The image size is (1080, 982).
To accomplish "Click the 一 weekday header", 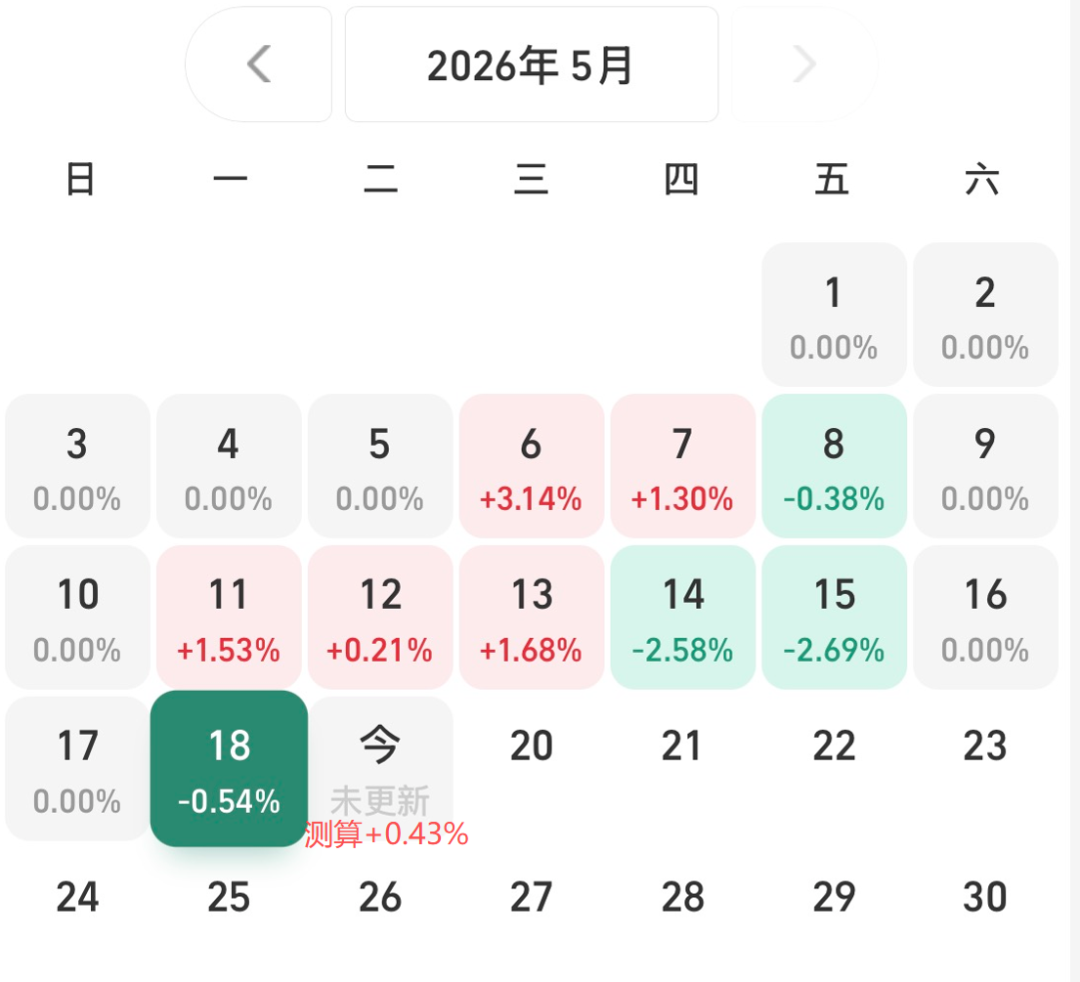I will 230,179.
